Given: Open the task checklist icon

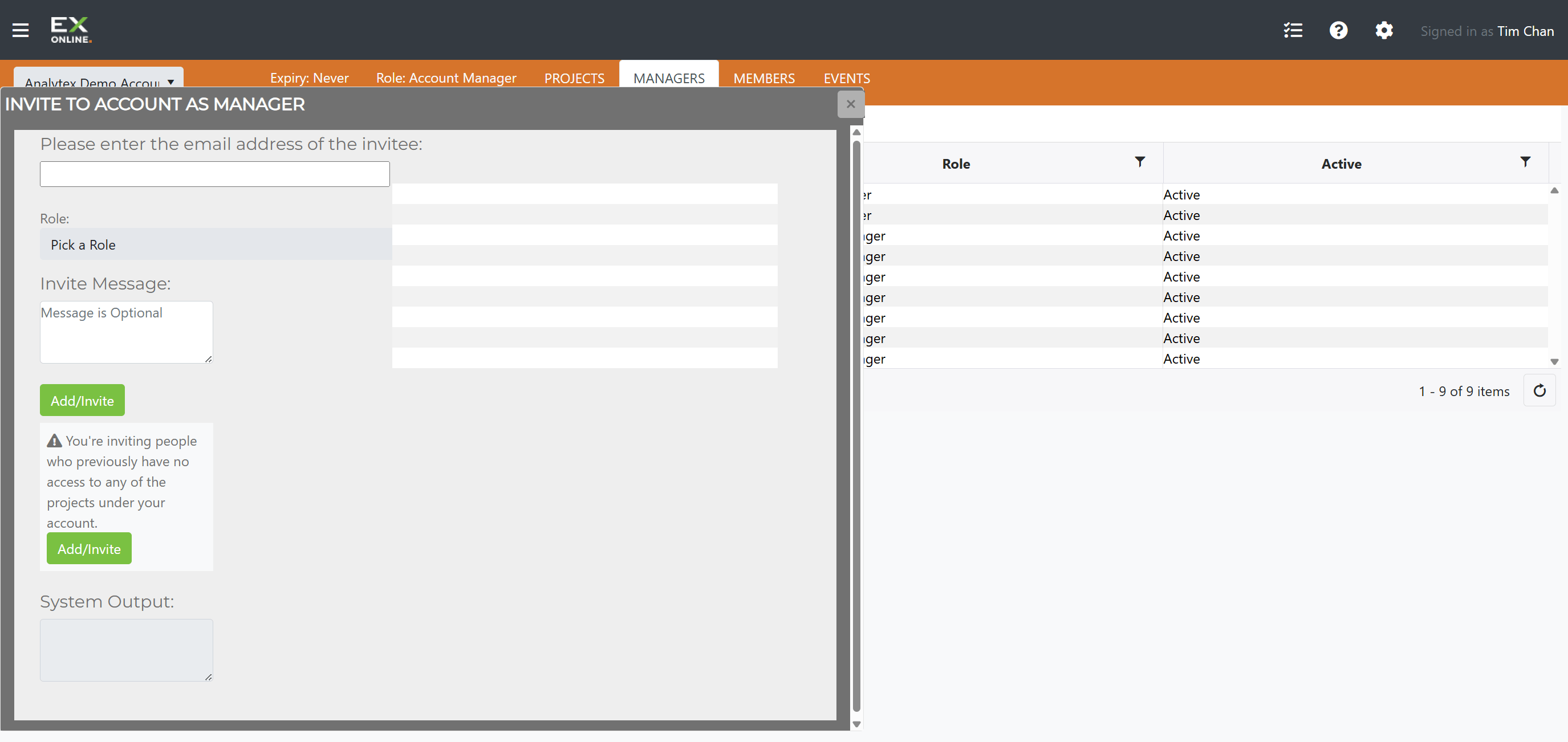Looking at the screenshot, I should click(x=1293, y=30).
